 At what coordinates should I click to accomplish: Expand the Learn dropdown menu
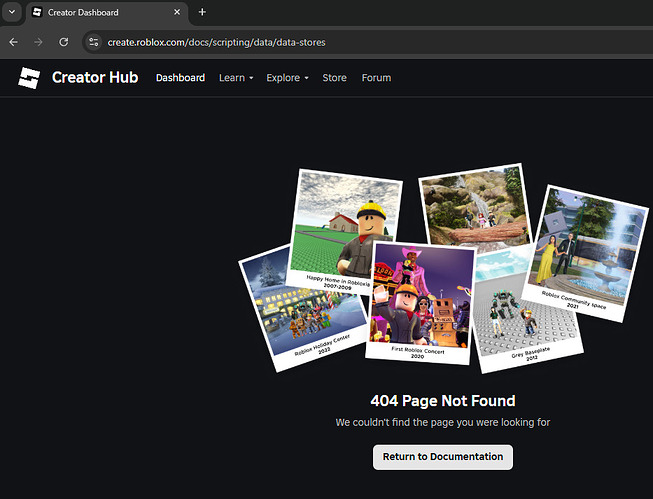point(236,78)
